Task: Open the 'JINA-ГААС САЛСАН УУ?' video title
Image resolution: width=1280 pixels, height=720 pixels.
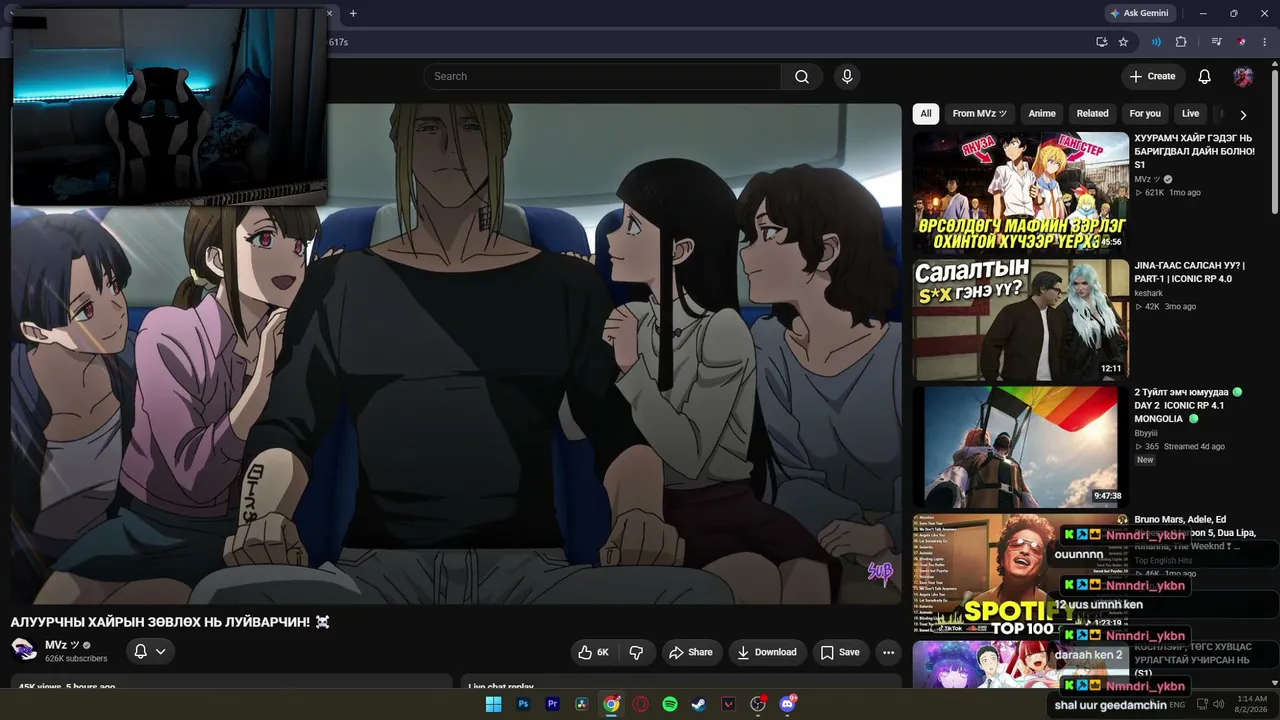Action: pyautogui.click(x=1190, y=272)
